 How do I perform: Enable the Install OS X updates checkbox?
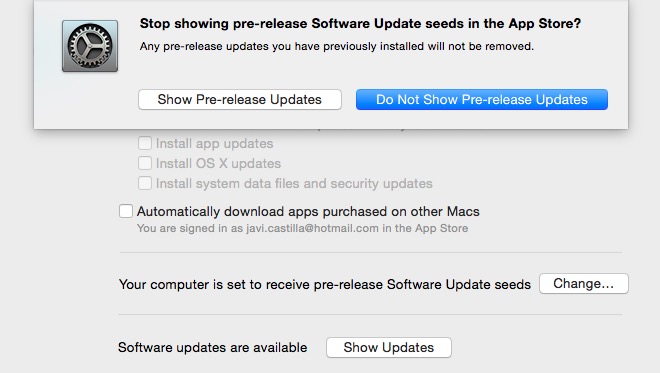[145, 163]
